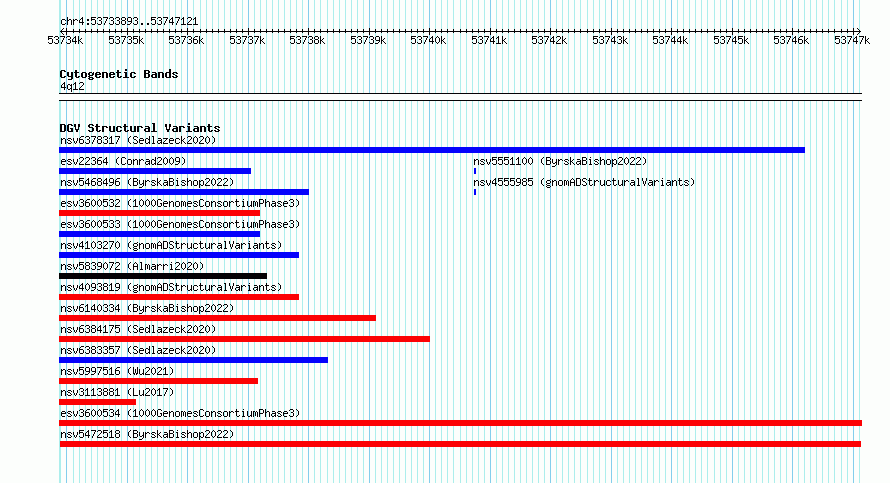This screenshot has height=483, width=890.
Task: Click the blue bar under esv3600533
Action: tap(159, 234)
